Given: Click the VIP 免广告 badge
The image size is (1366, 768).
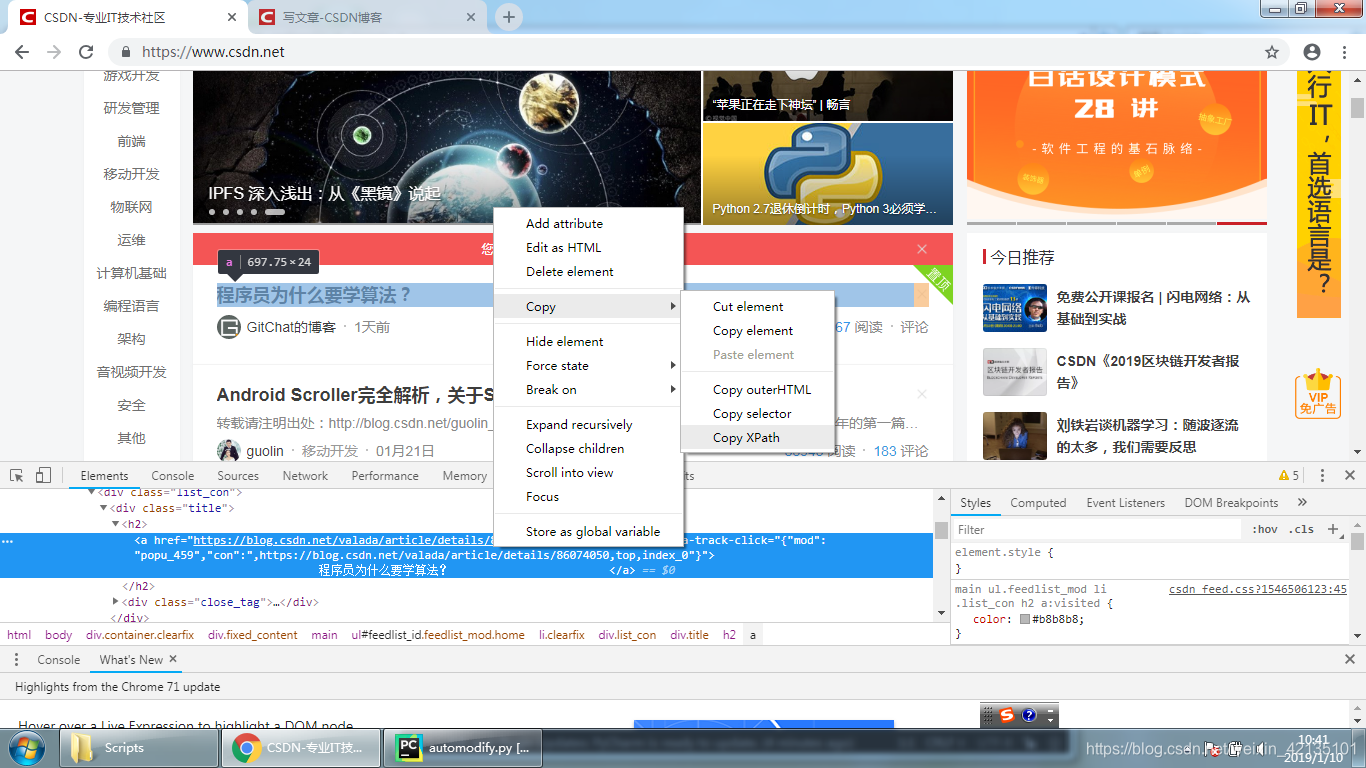Looking at the screenshot, I should [x=1318, y=393].
